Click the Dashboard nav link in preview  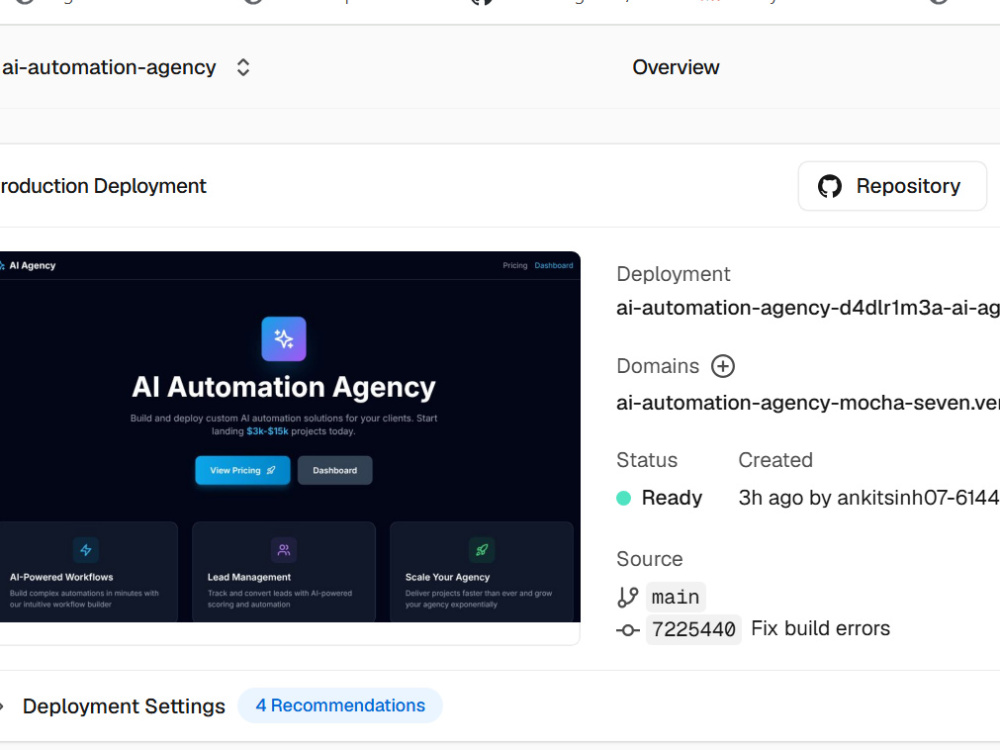(x=554, y=265)
